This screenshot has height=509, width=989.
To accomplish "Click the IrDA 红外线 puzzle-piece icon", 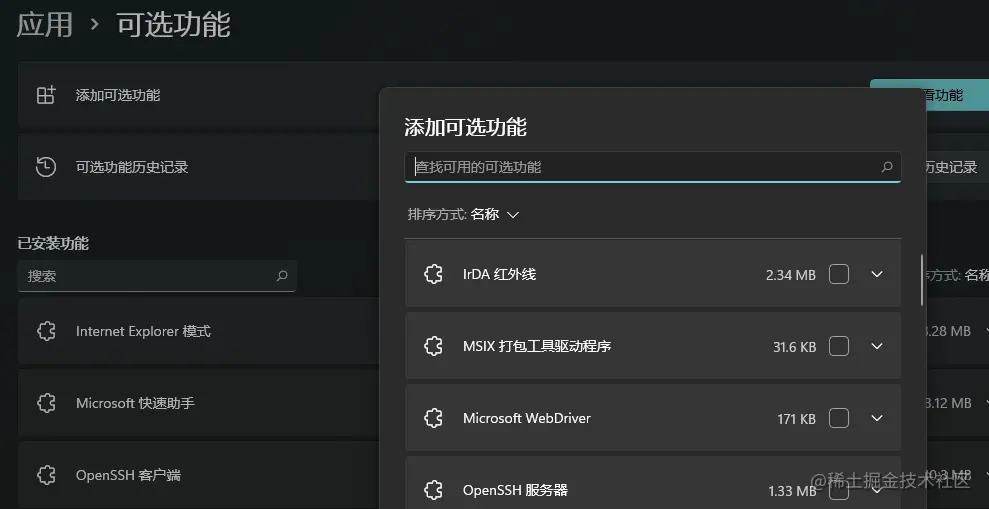I will [x=433, y=274].
